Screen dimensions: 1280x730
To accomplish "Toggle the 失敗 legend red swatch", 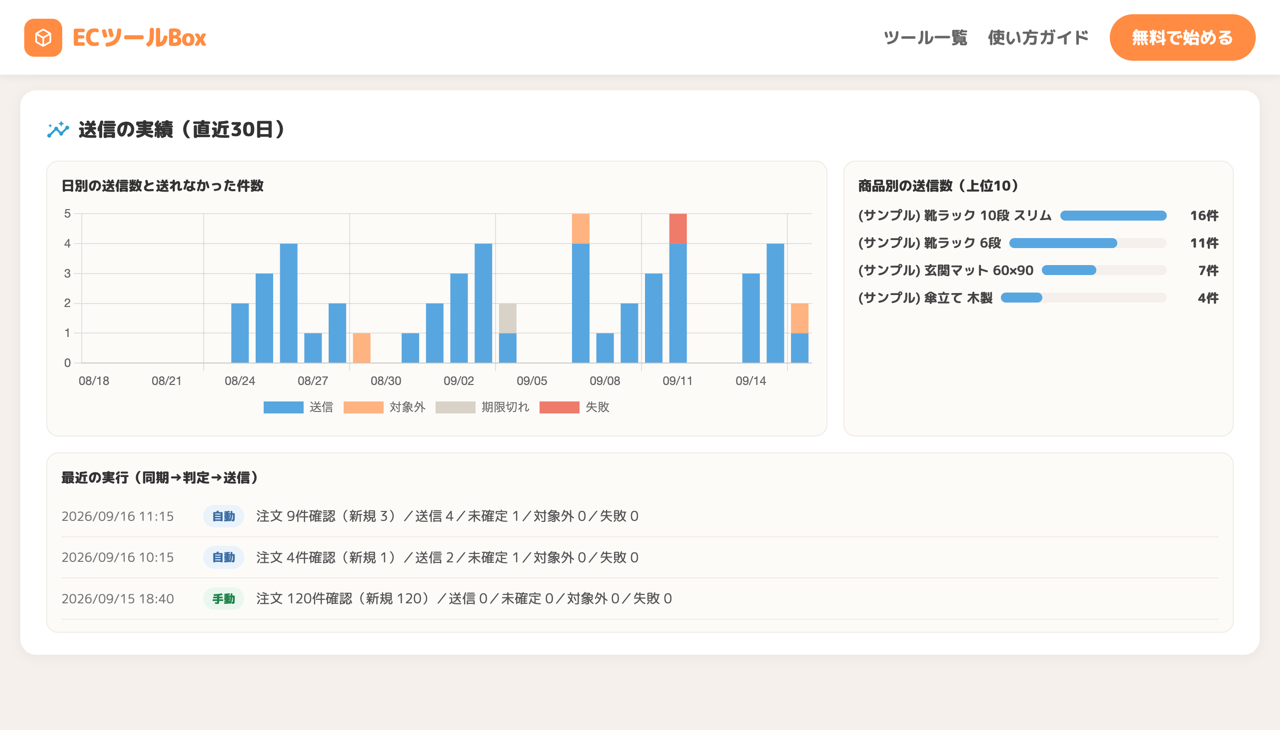I will (x=559, y=407).
